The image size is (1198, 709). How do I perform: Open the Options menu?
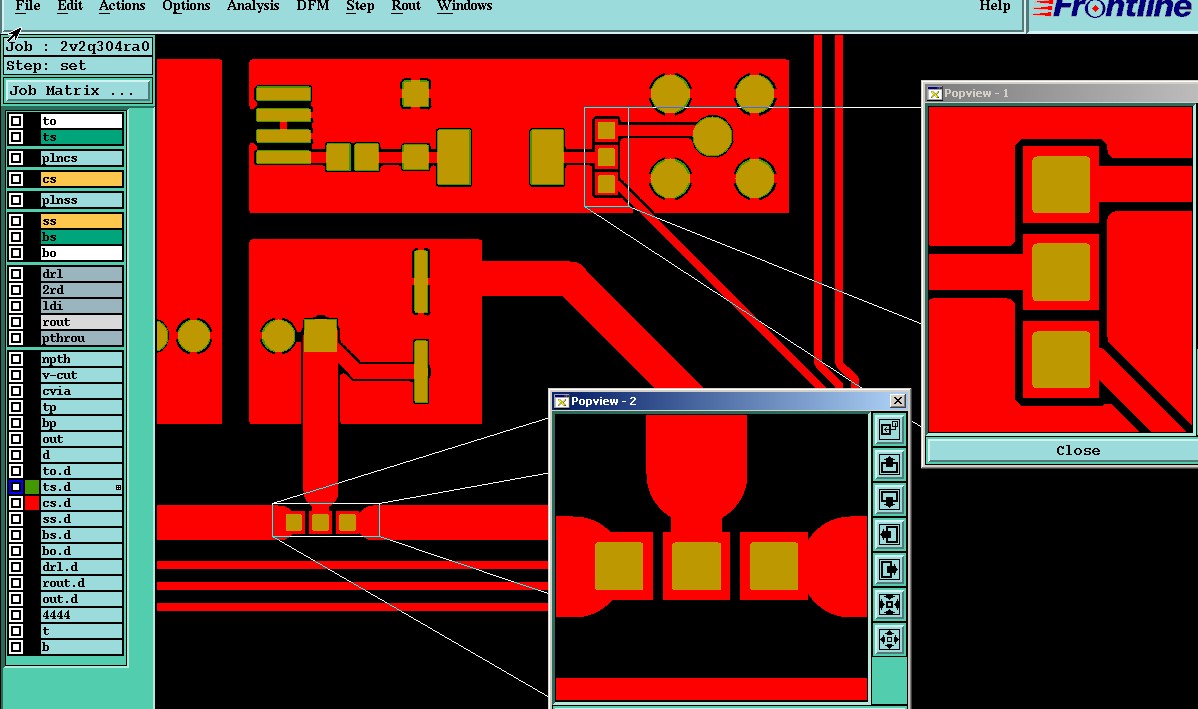(x=186, y=6)
